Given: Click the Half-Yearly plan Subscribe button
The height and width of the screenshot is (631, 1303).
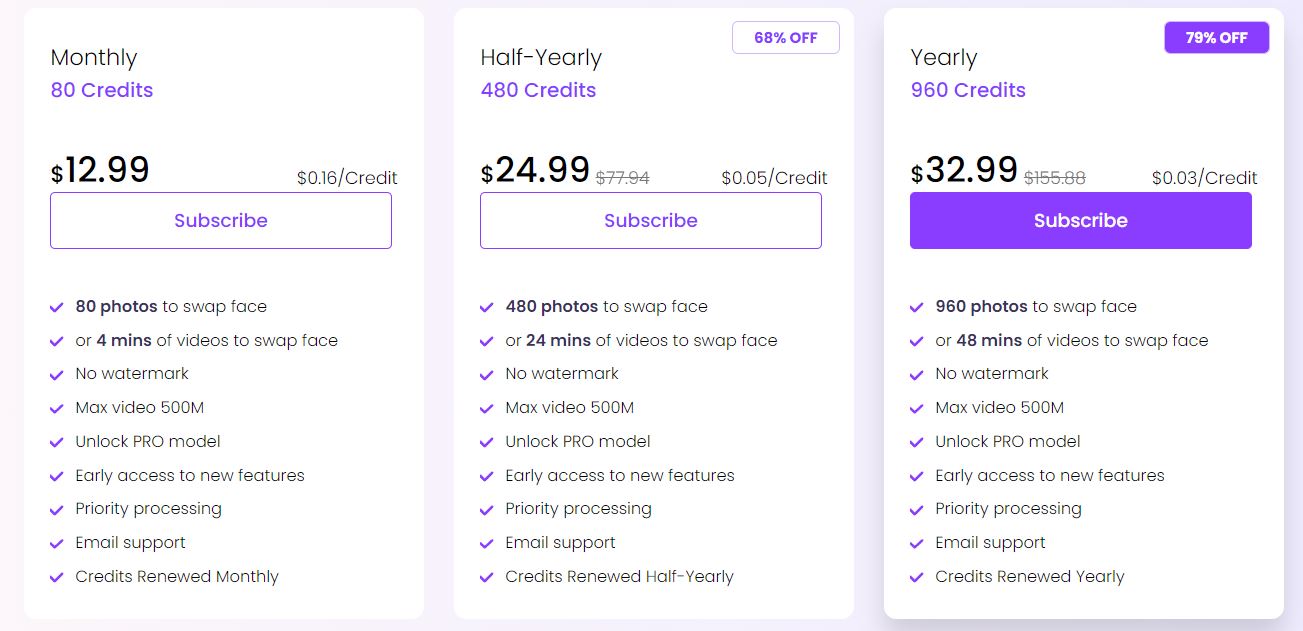Looking at the screenshot, I should pos(650,220).
